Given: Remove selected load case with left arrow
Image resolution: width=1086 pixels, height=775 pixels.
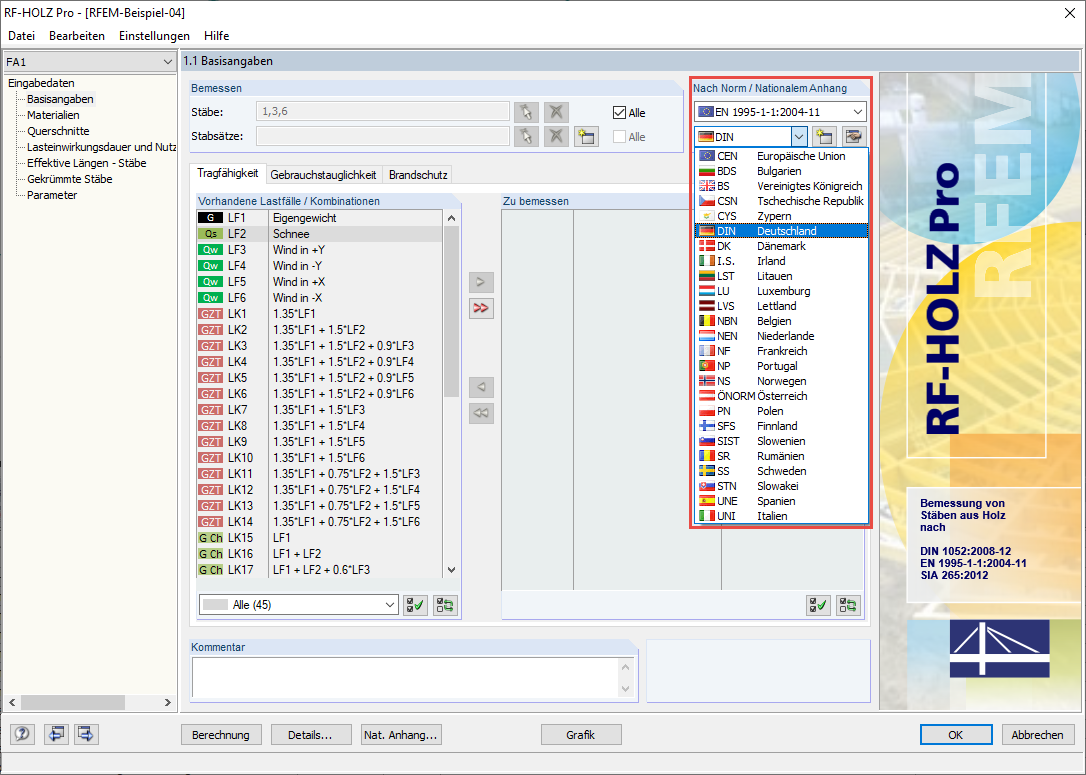Looking at the screenshot, I should [481, 387].
